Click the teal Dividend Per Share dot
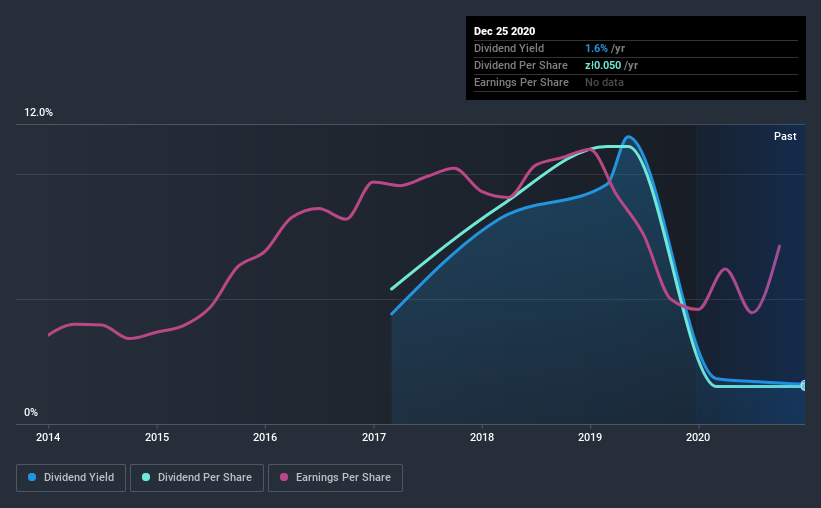821x508 pixels. (x=146, y=477)
